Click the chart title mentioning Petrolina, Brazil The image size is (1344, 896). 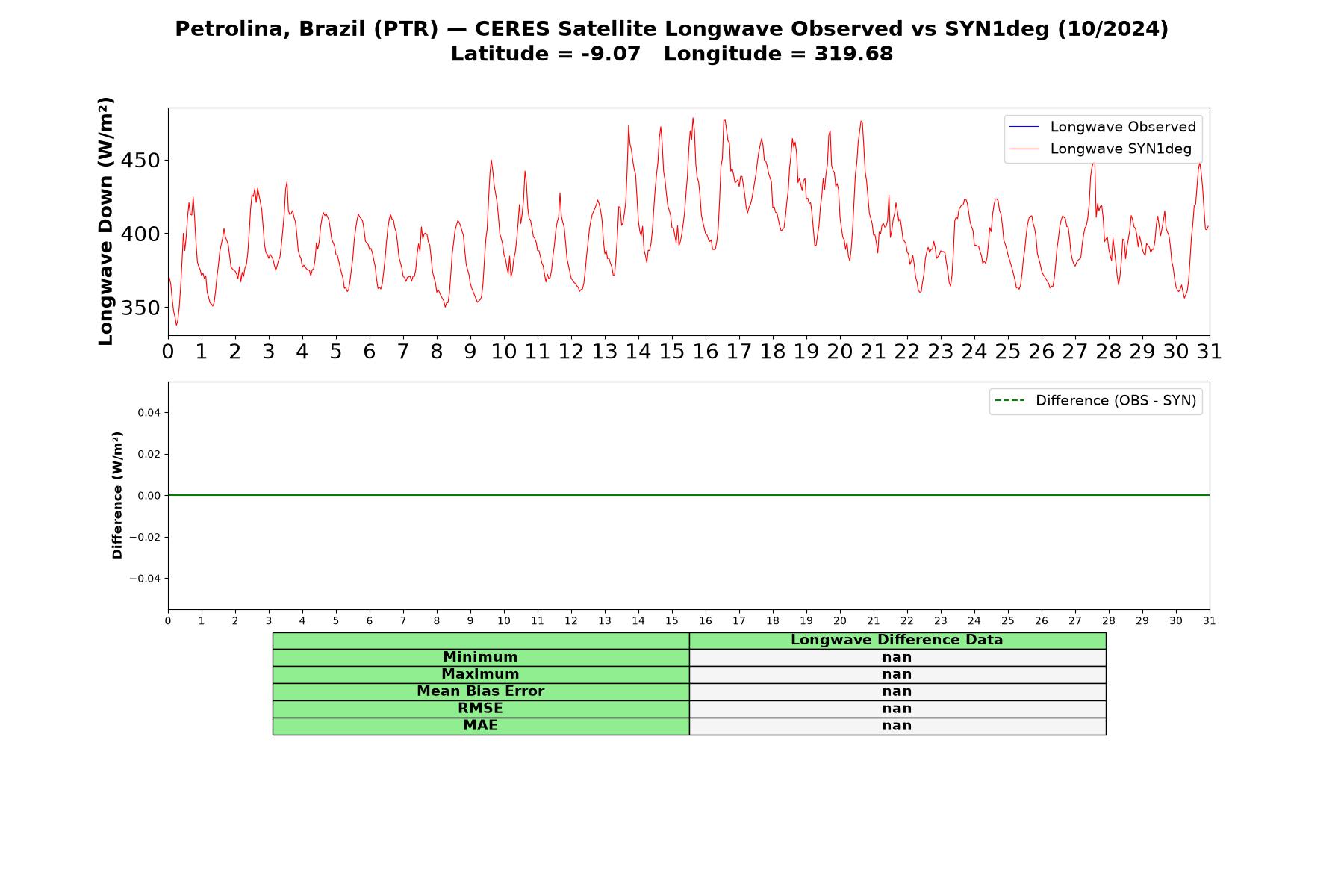tap(671, 29)
